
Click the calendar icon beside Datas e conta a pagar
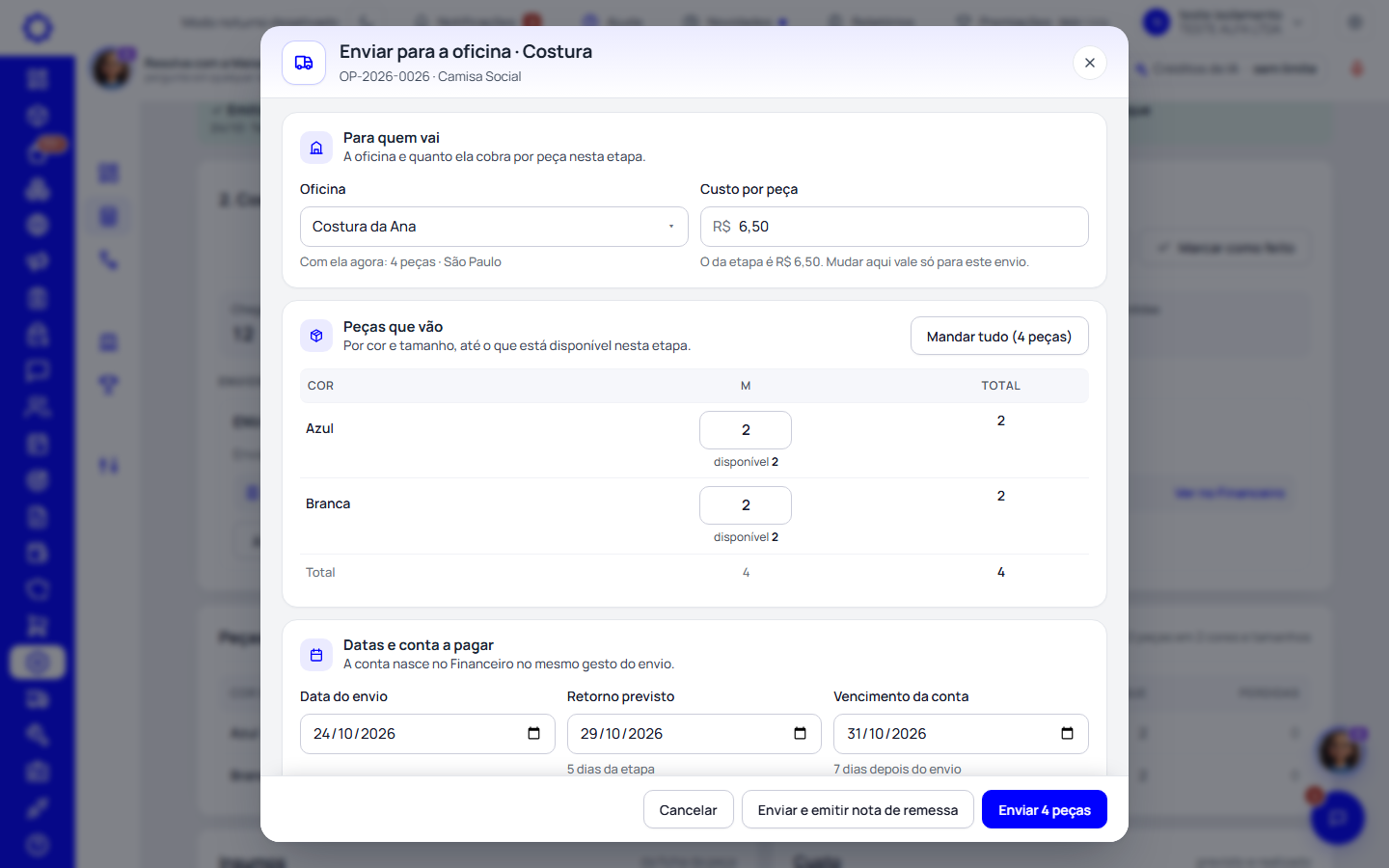tap(316, 655)
